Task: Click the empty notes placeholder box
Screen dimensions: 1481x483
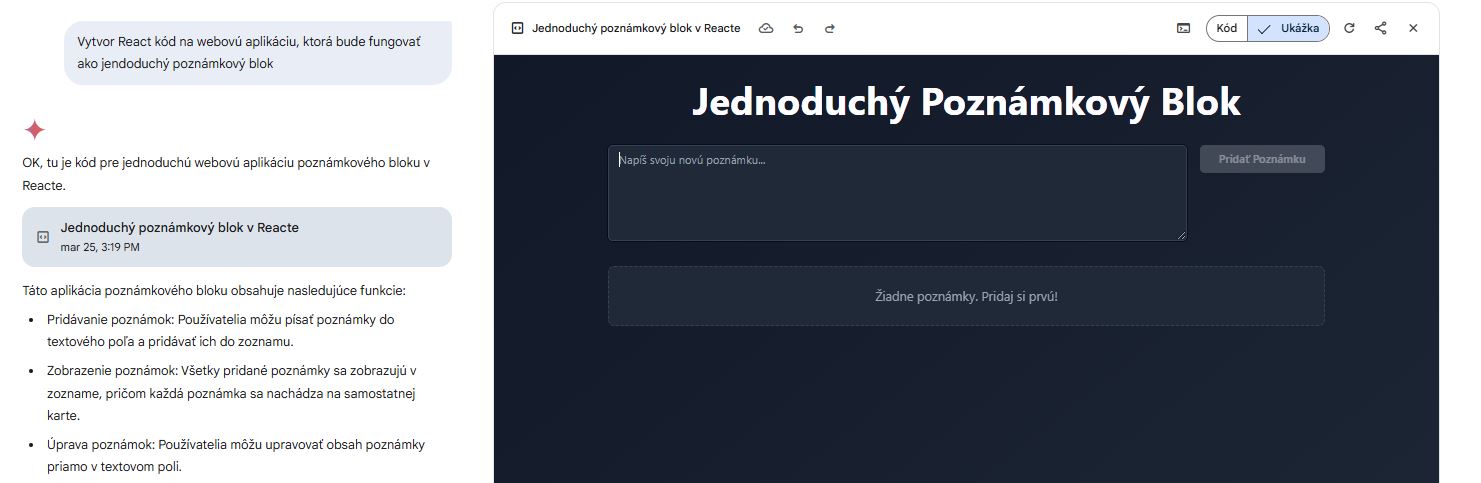Action: tap(966, 296)
